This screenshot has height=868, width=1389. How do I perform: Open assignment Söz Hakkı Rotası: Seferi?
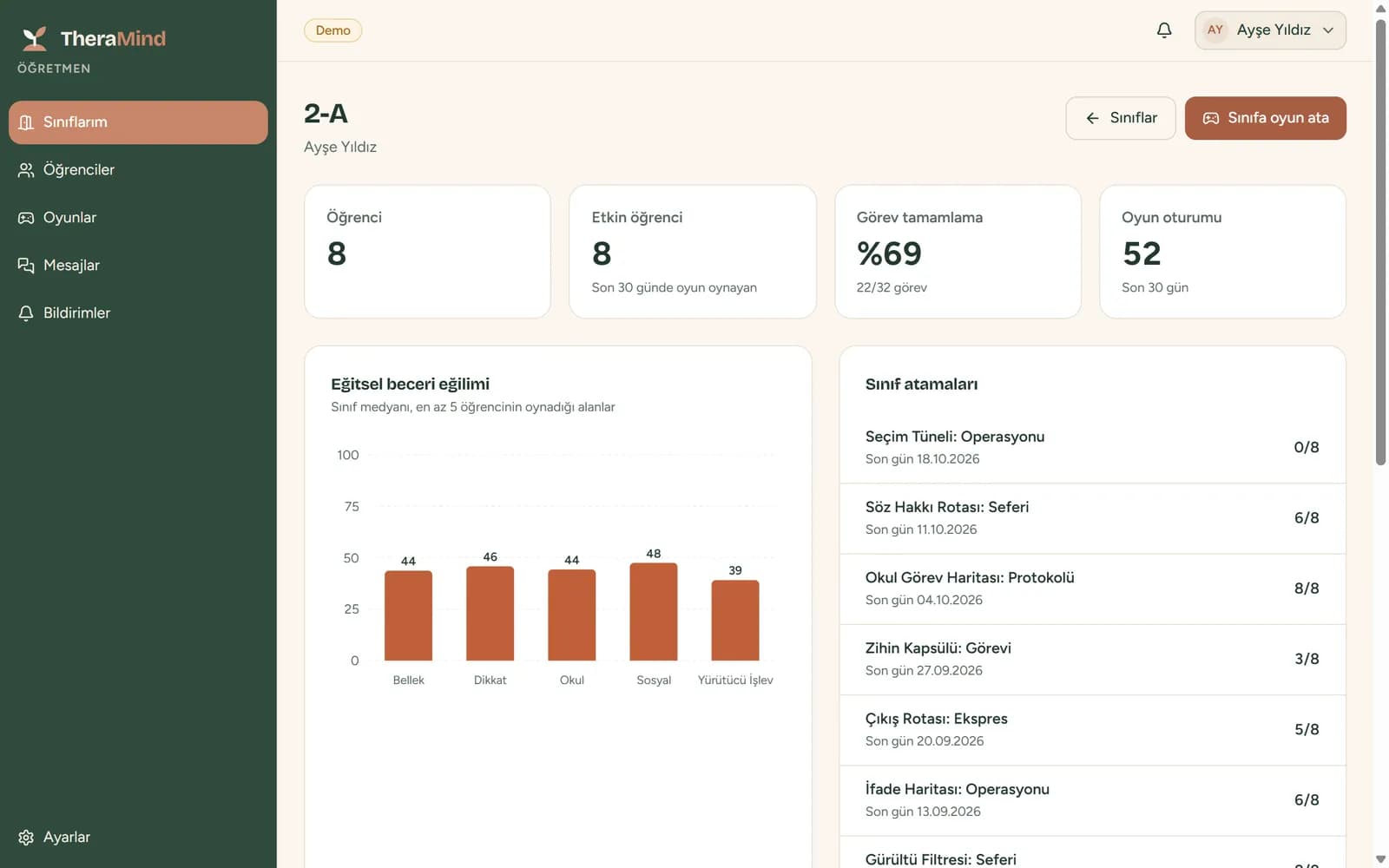click(1092, 518)
